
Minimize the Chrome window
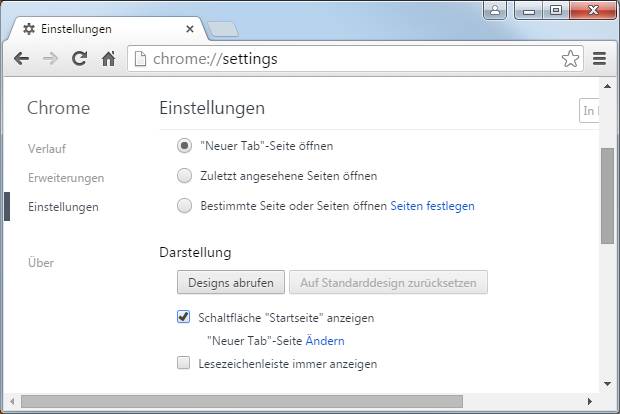(x=529, y=10)
